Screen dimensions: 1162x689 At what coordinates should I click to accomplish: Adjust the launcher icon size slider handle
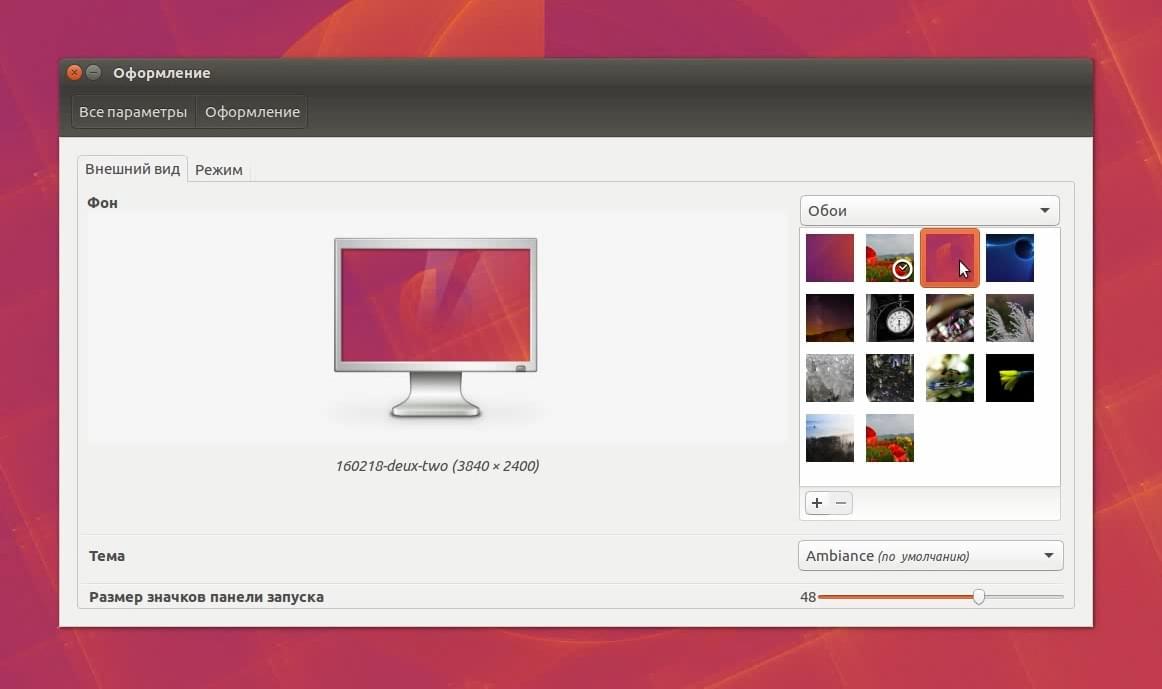(979, 596)
